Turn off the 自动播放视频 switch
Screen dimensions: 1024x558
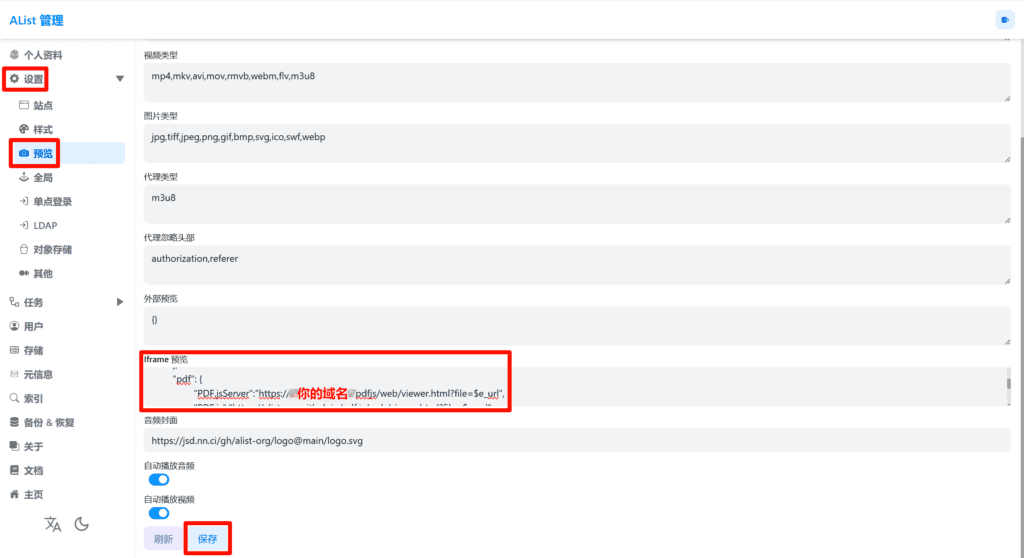(159, 513)
